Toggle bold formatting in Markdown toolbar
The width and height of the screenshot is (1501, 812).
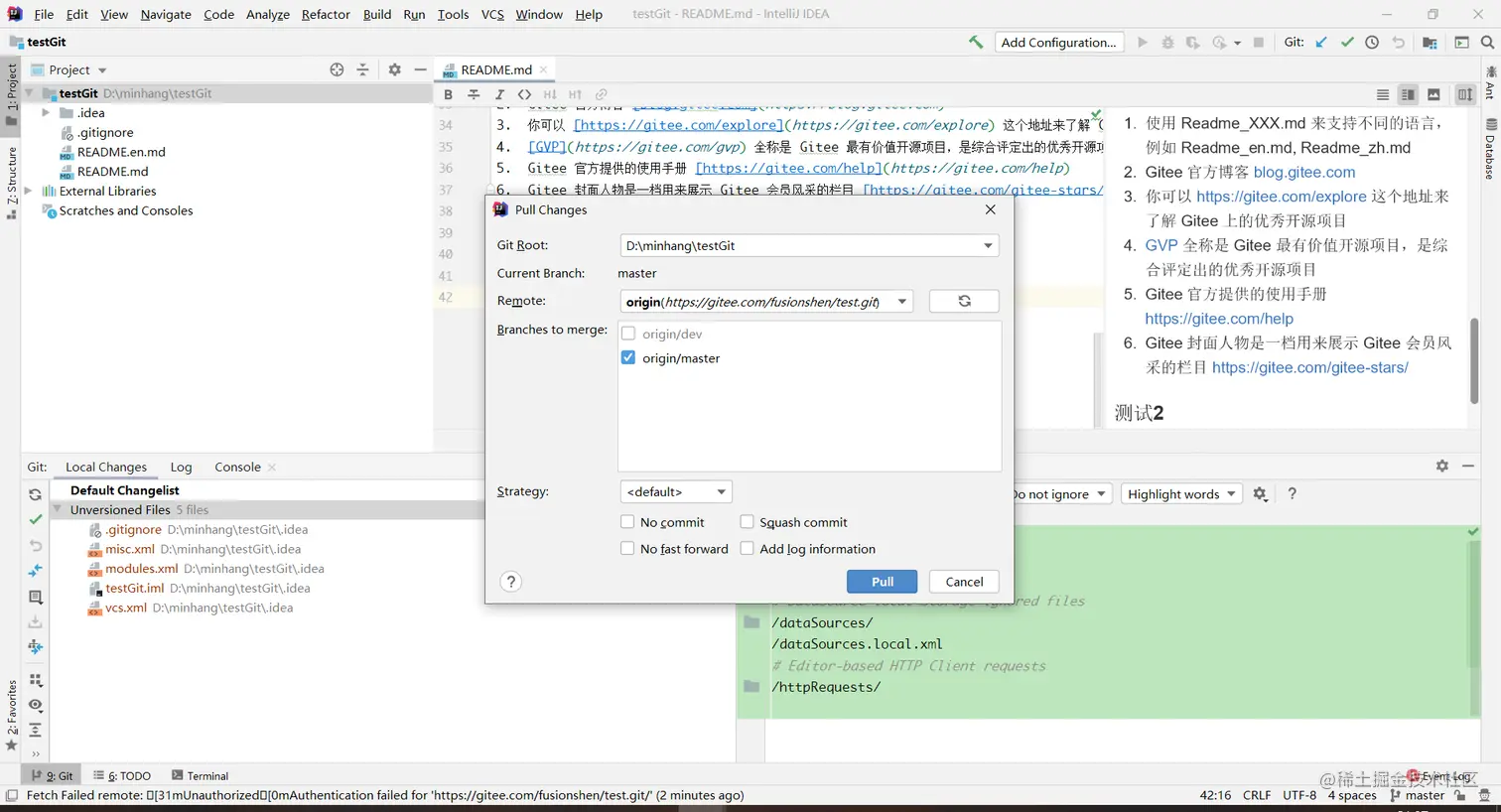[x=448, y=94]
